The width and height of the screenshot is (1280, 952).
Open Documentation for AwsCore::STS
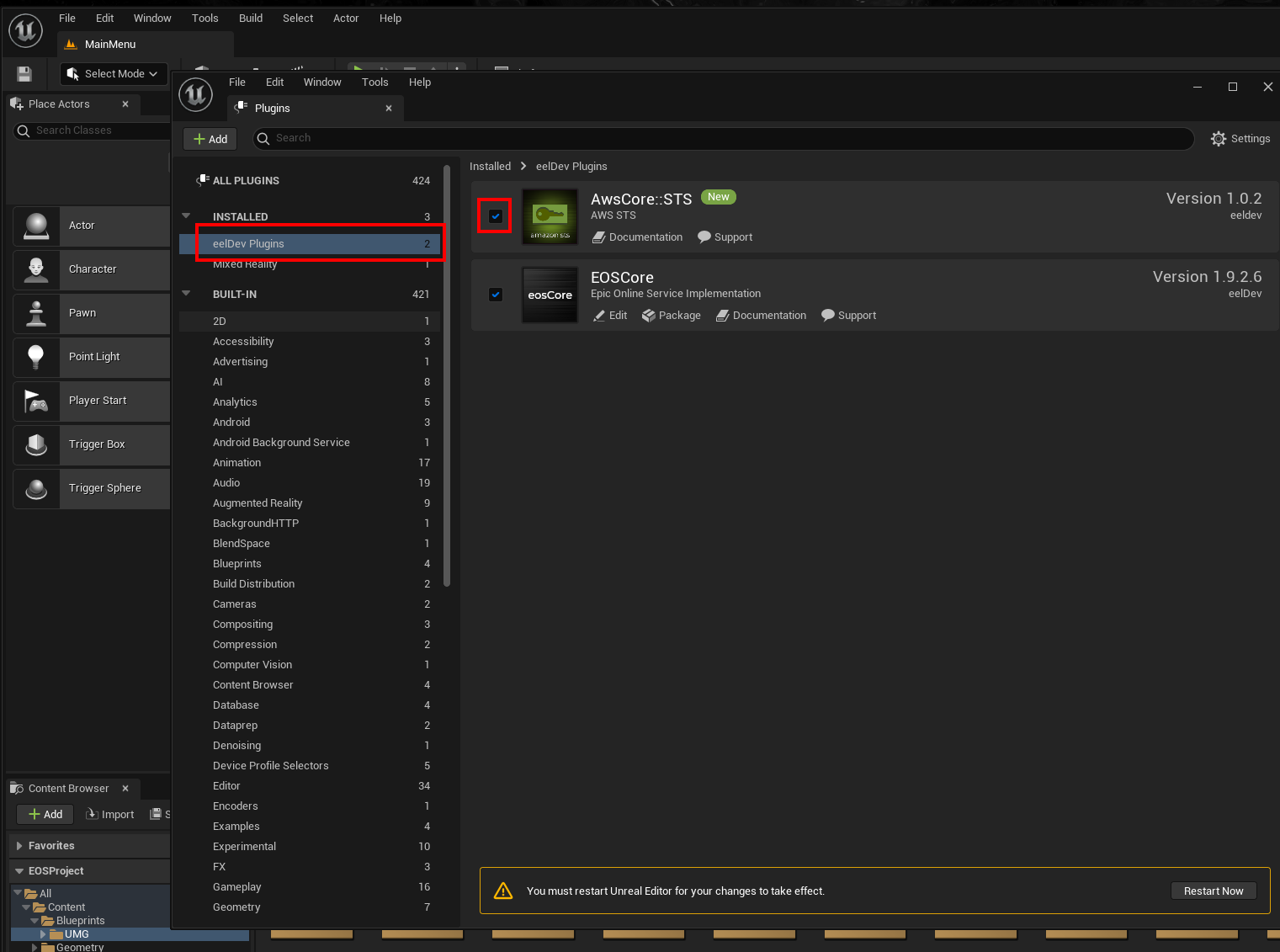[x=637, y=237]
